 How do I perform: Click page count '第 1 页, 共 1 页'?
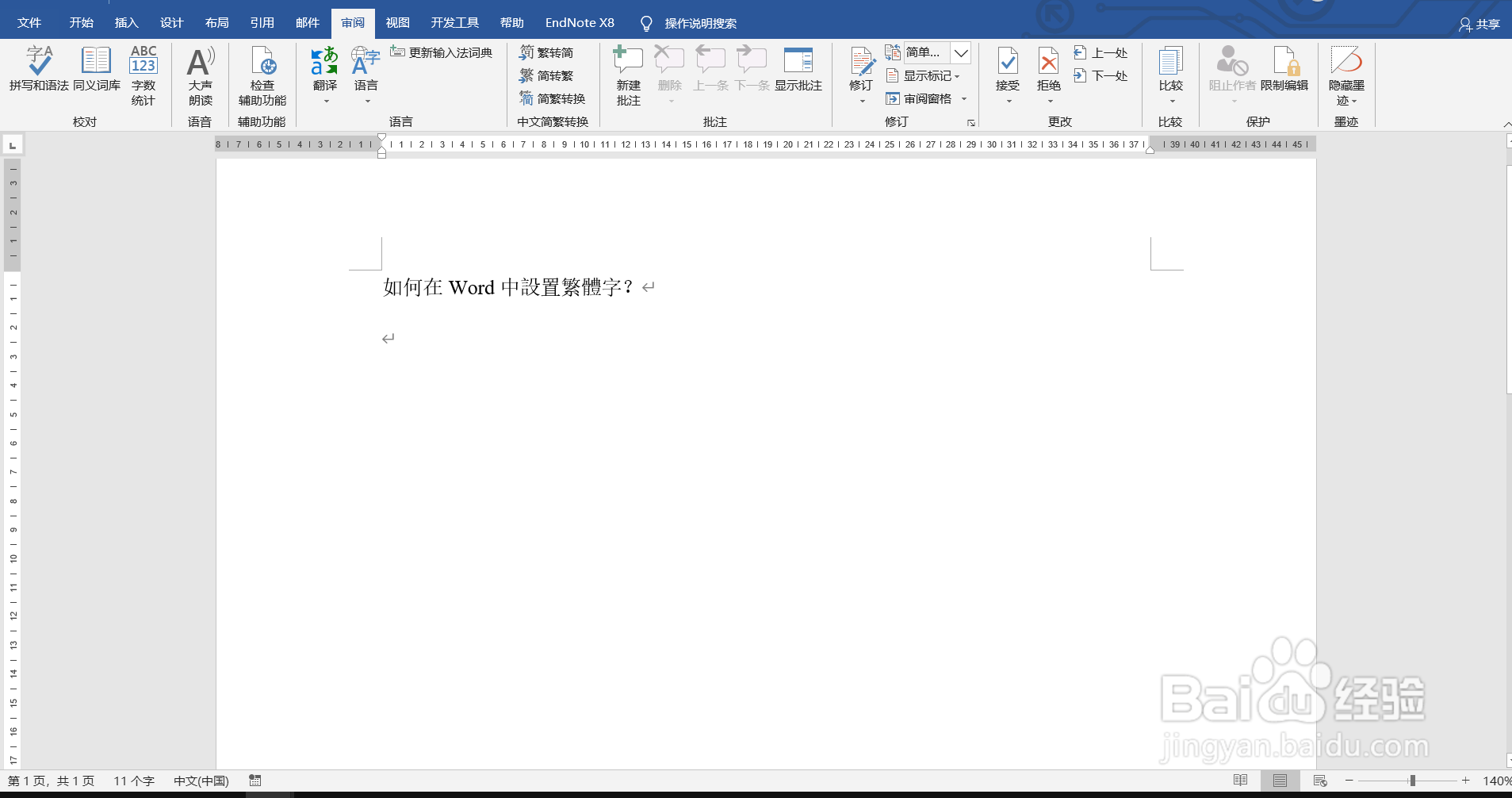(52, 781)
